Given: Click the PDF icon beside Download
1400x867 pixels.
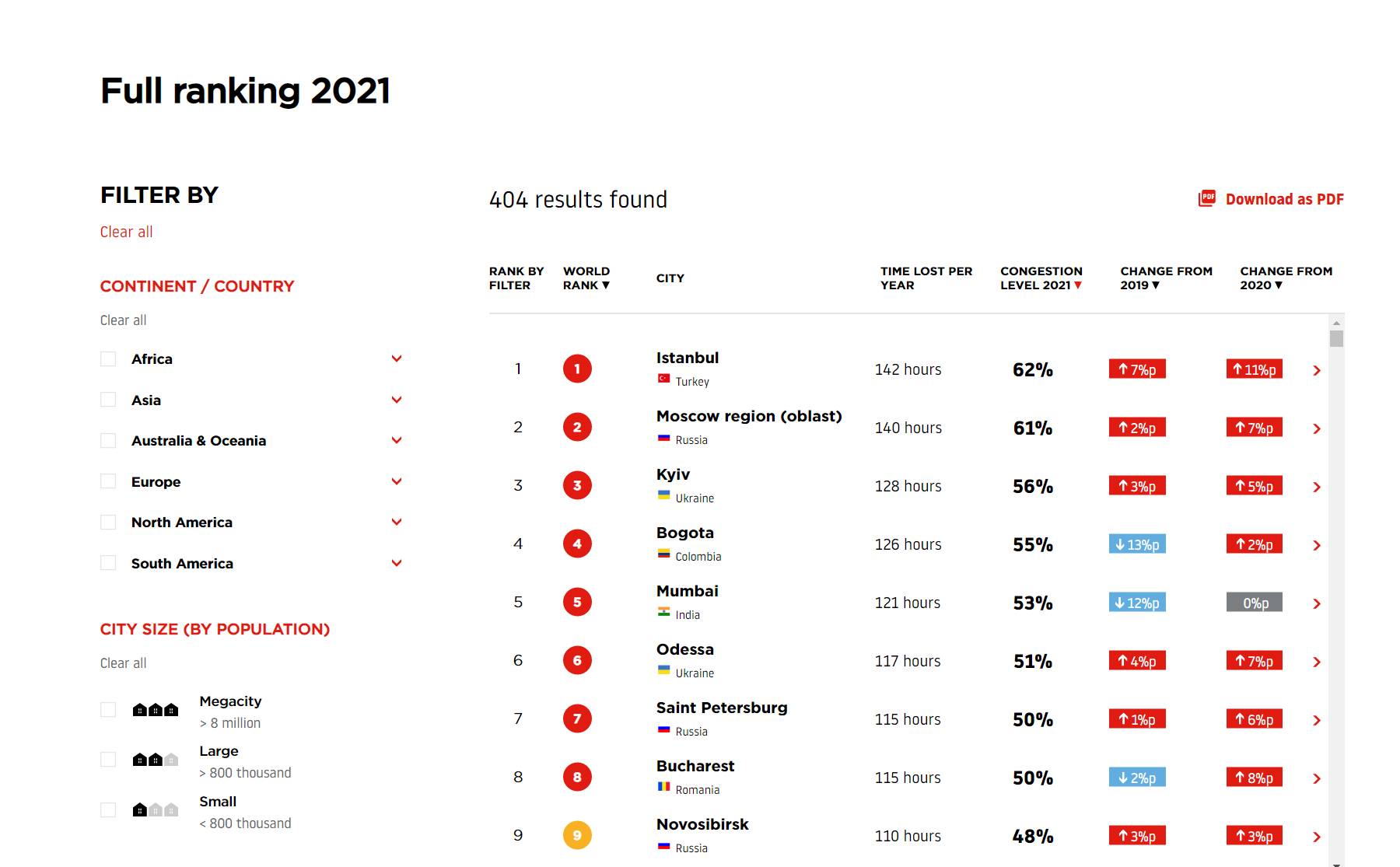Looking at the screenshot, I should click(x=1206, y=198).
